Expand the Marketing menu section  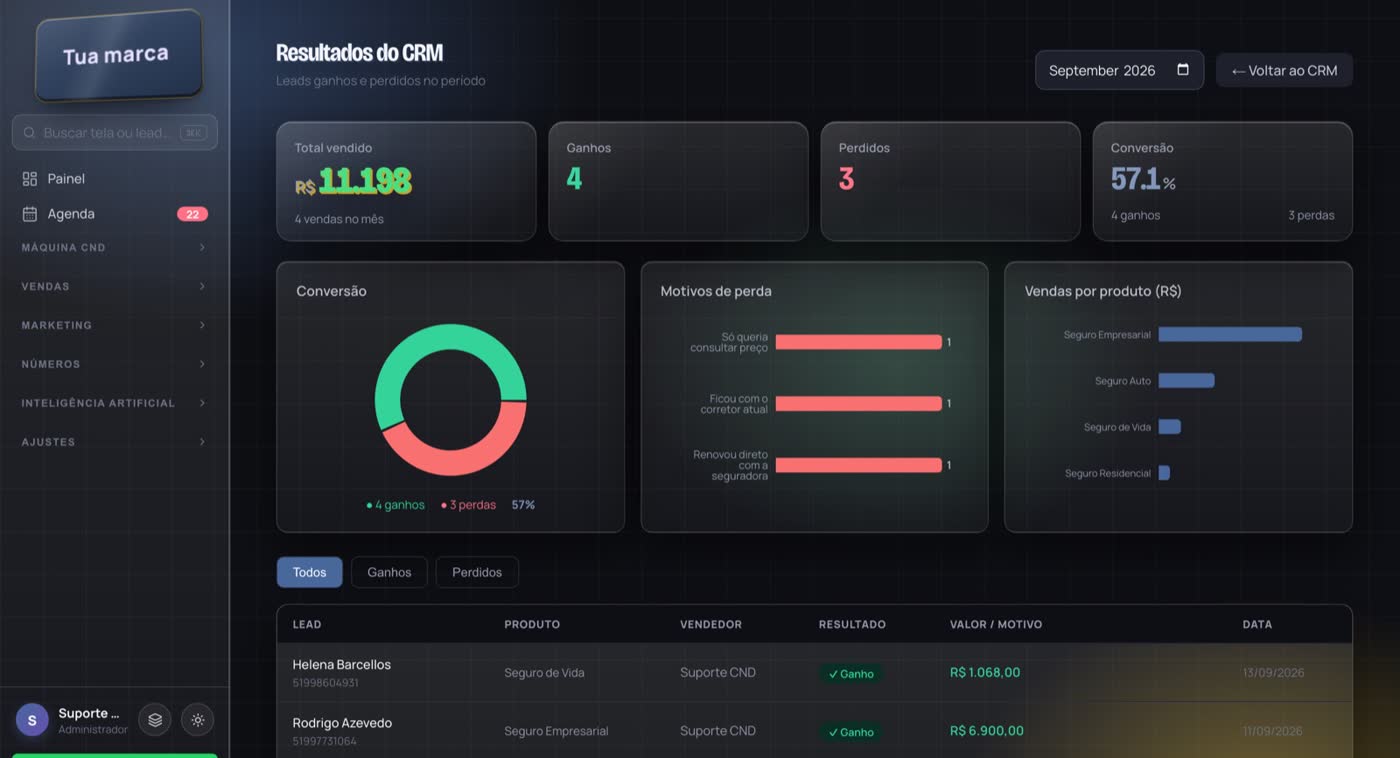tap(114, 326)
